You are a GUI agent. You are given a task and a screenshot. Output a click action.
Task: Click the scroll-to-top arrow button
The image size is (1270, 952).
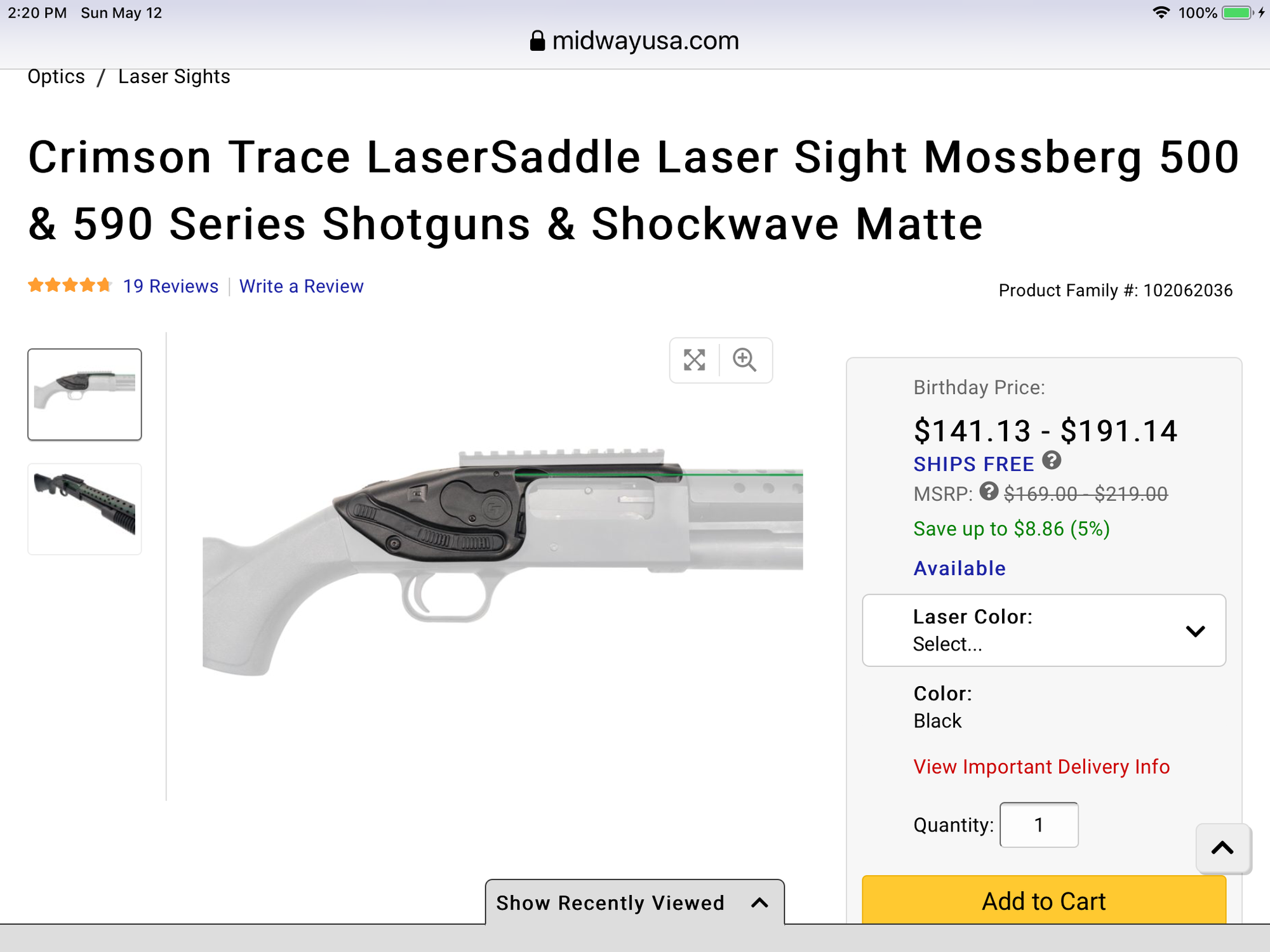coord(1222,848)
